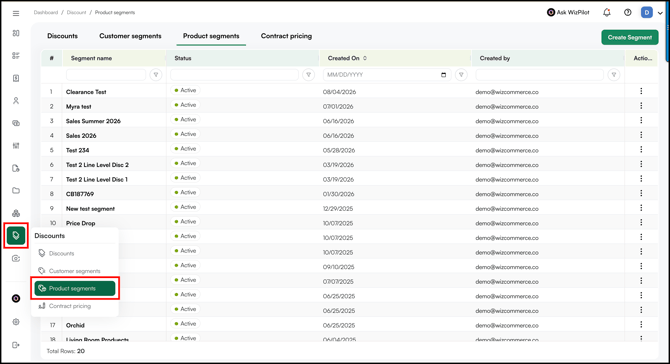Open actions menu for Clearance Test row
670x364 pixels.
pos(641,91)
